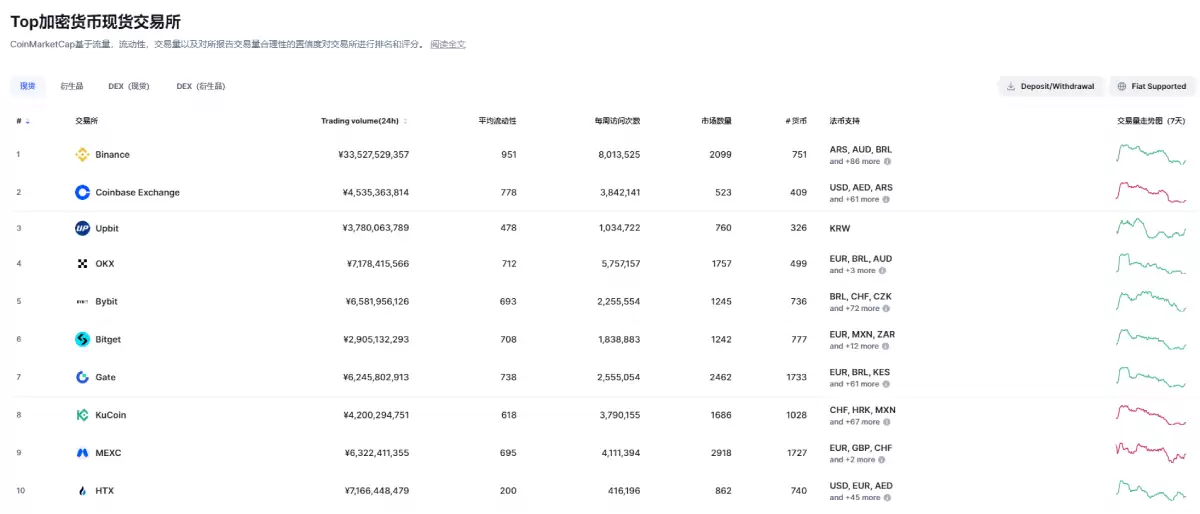Click the 交易所 column header
The image size is (1200, 514).
click(x=86, y=121)
